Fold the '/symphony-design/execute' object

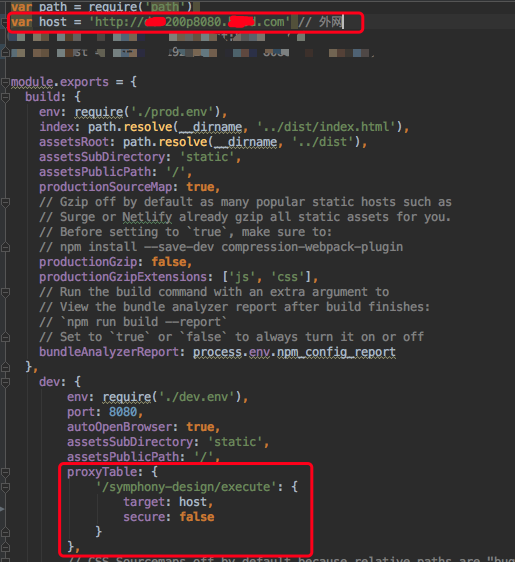pyautogui.click(x=5, y=487)
